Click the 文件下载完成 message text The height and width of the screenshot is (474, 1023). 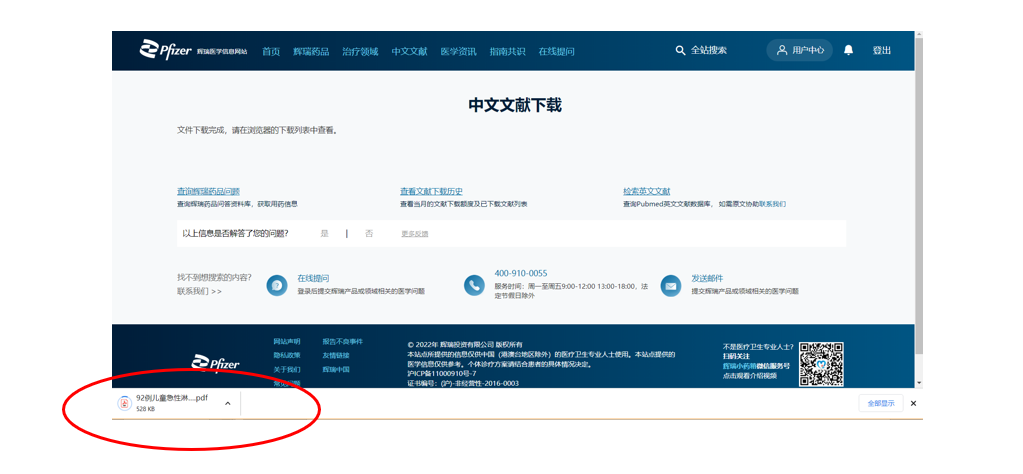point(258,130)
